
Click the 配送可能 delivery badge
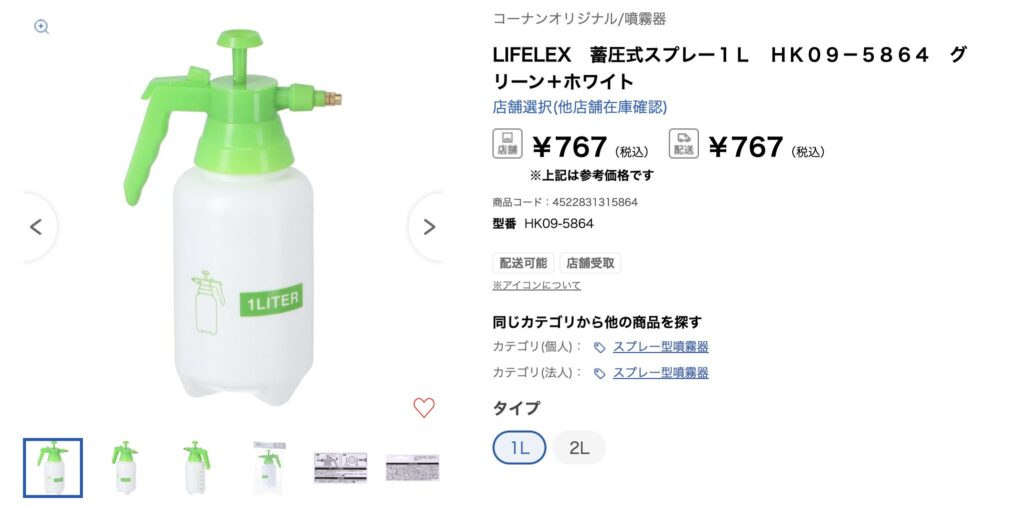point(523,263)
